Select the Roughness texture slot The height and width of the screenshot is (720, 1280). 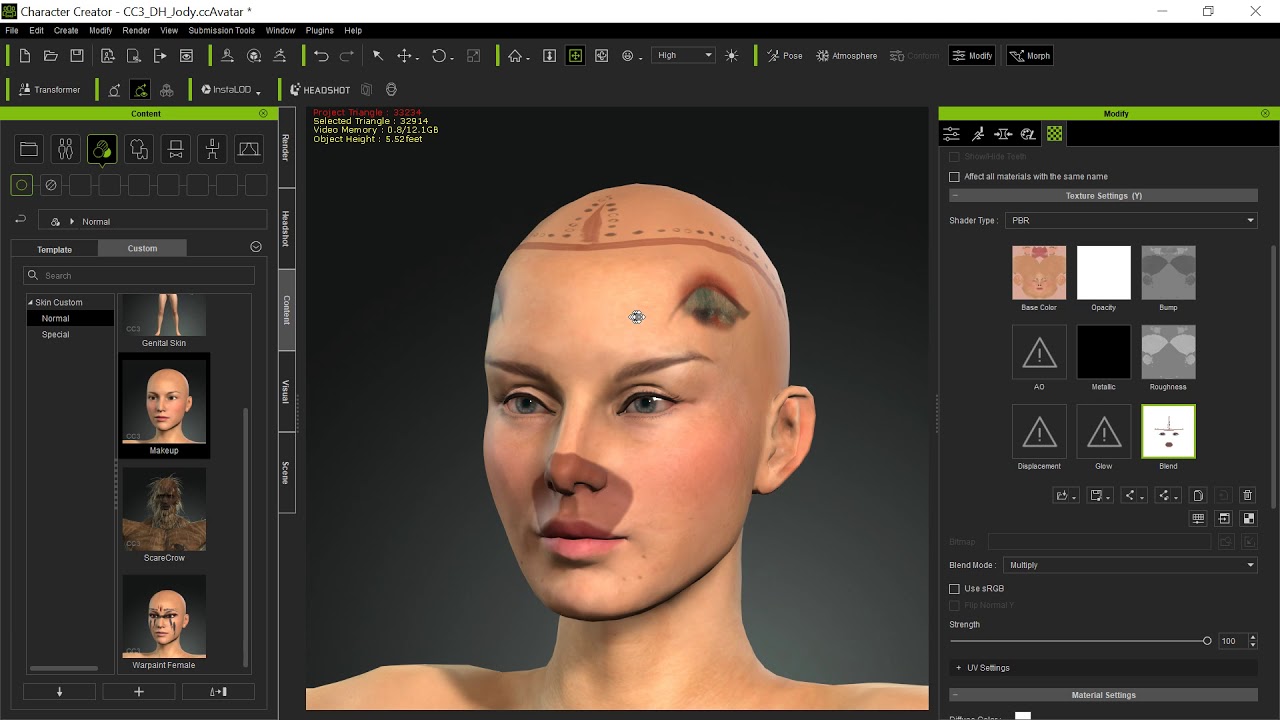1168,352
